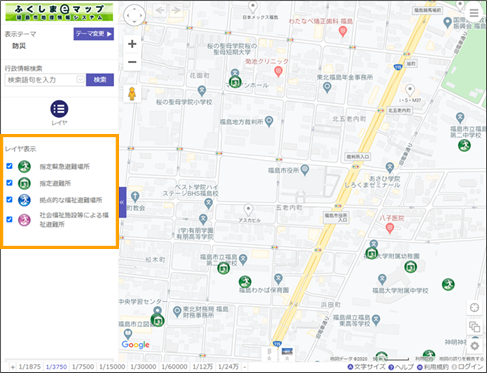
Task: Click the 検索語句を入力 search field
Action: [42, 80]
